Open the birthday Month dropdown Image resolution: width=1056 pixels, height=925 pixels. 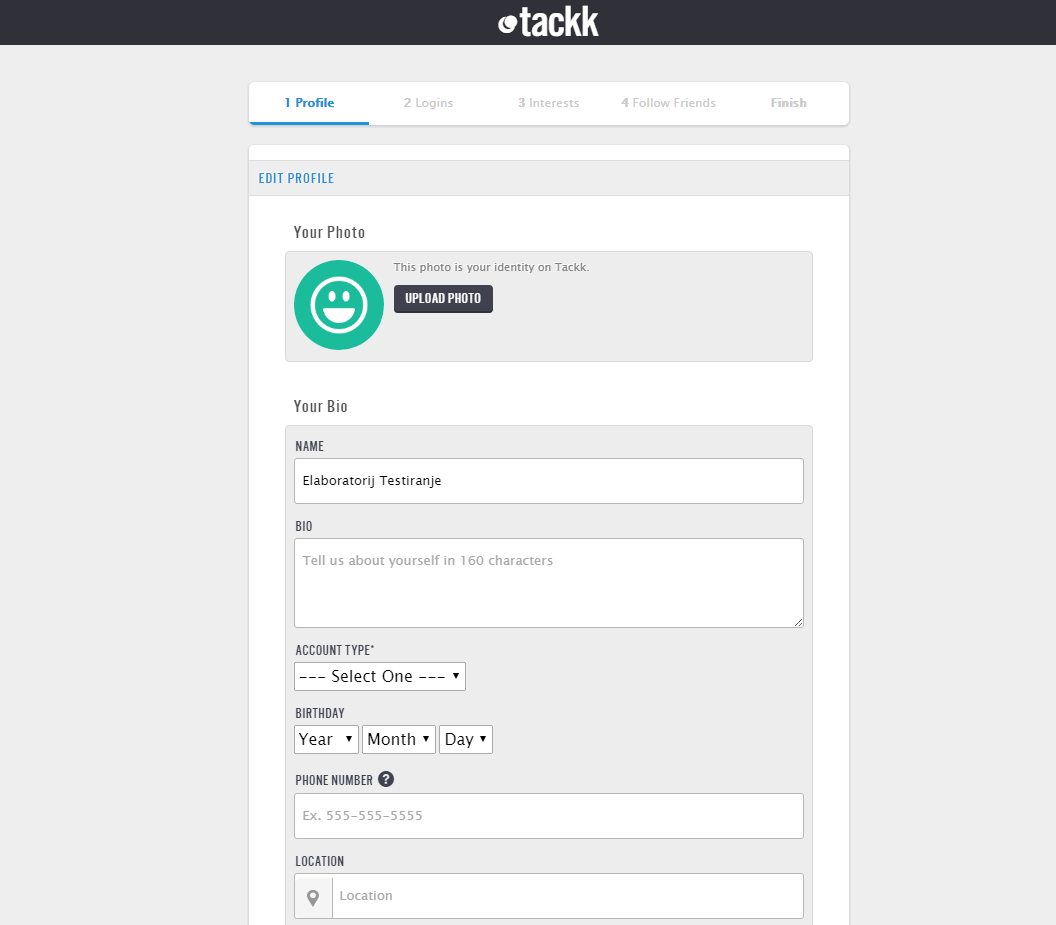click(x=398, y=740)
